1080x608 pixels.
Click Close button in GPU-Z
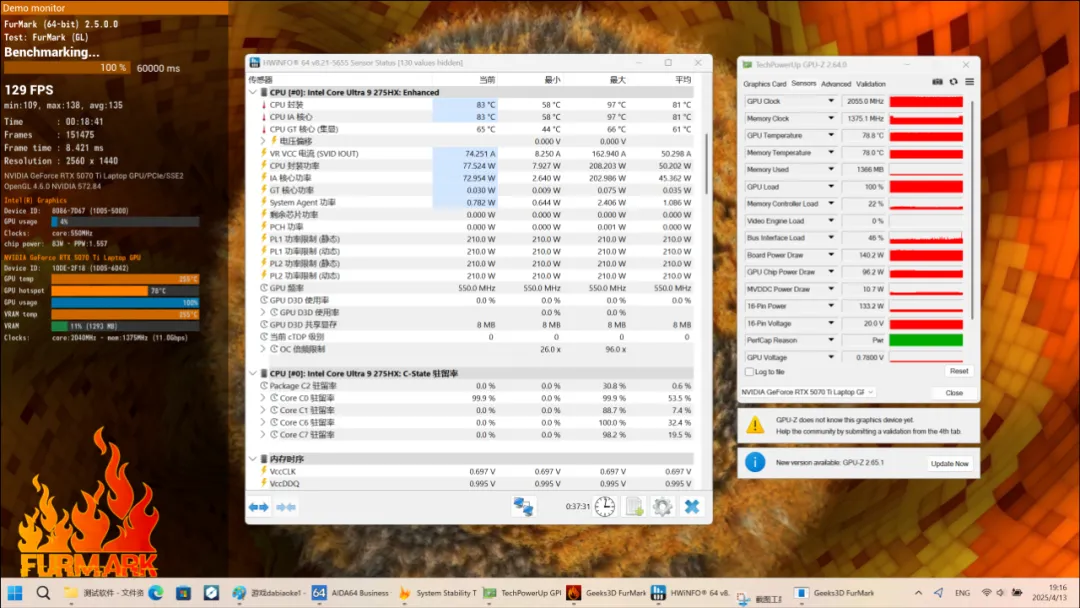(954, 392)
